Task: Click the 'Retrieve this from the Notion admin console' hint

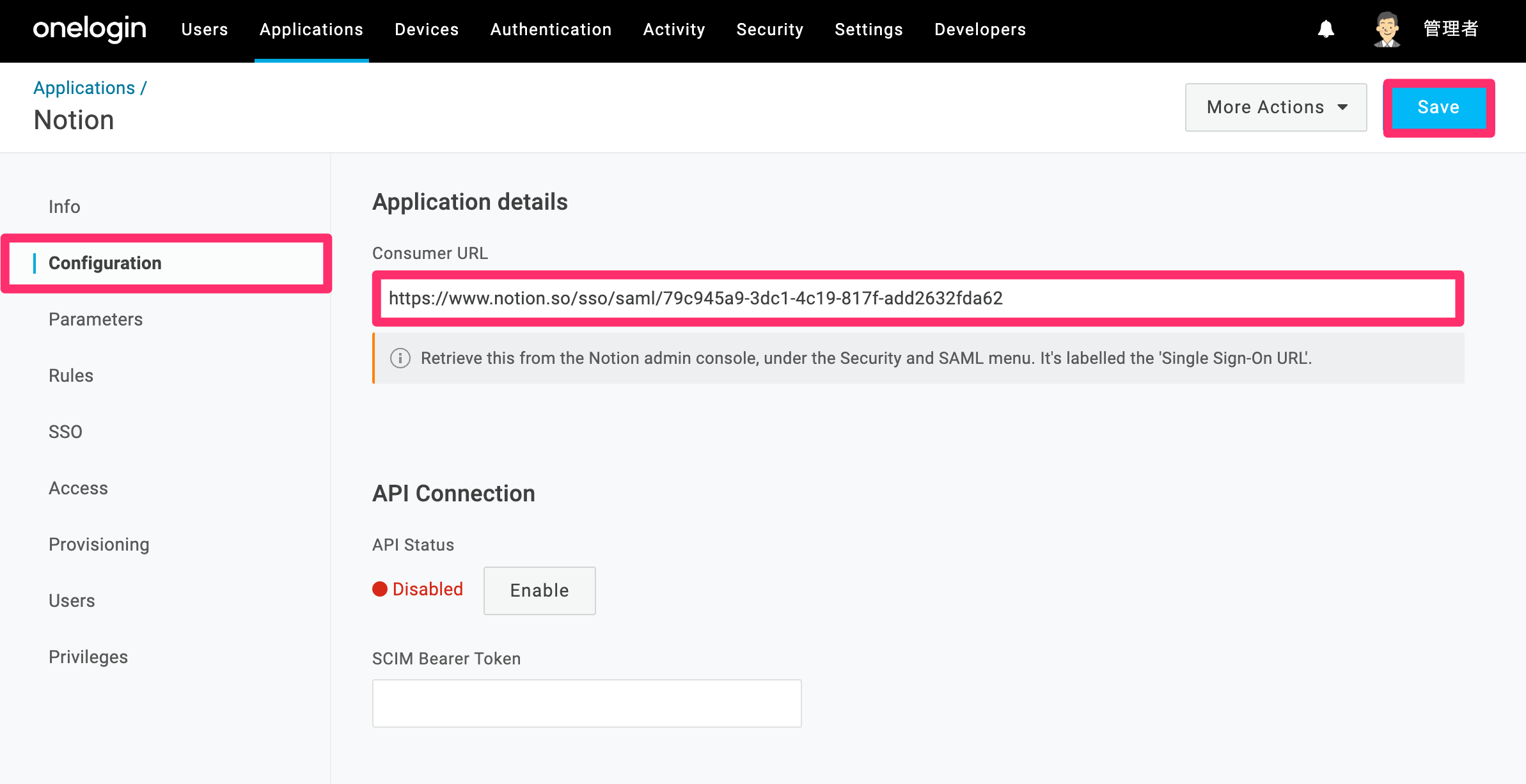Action: [x=867, y=358]
